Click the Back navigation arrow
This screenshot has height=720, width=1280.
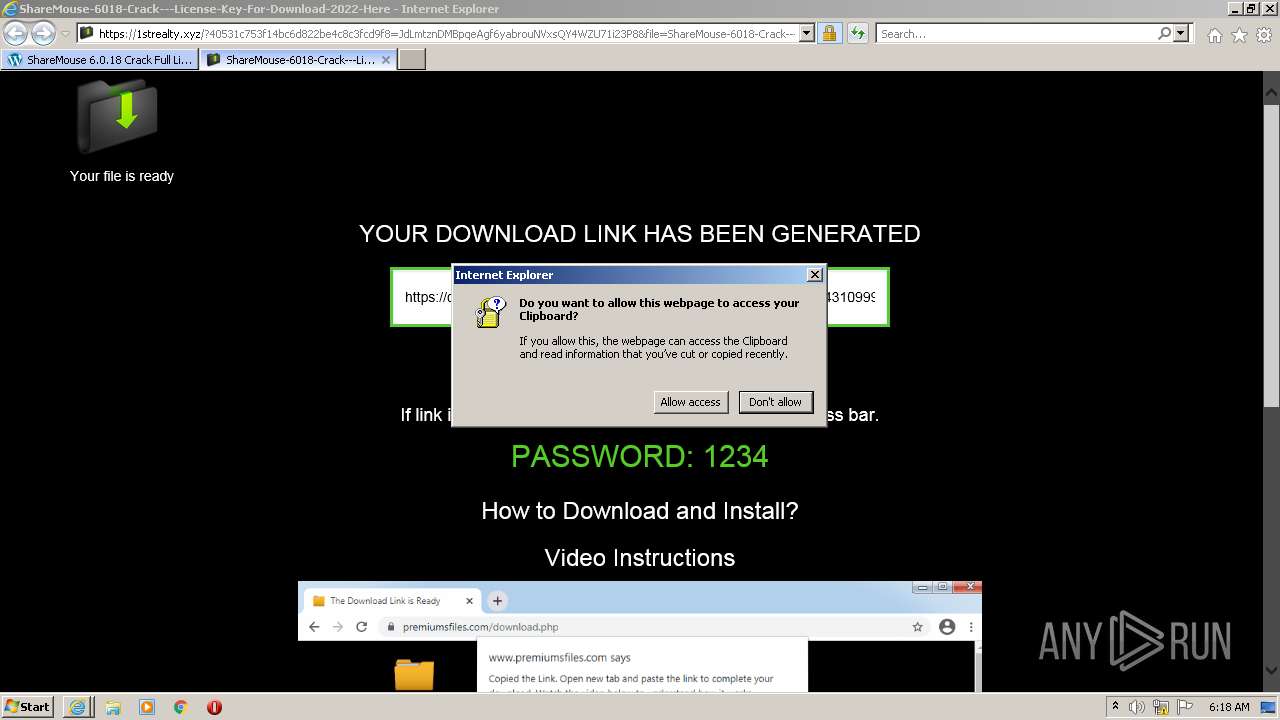coord(15,33)
